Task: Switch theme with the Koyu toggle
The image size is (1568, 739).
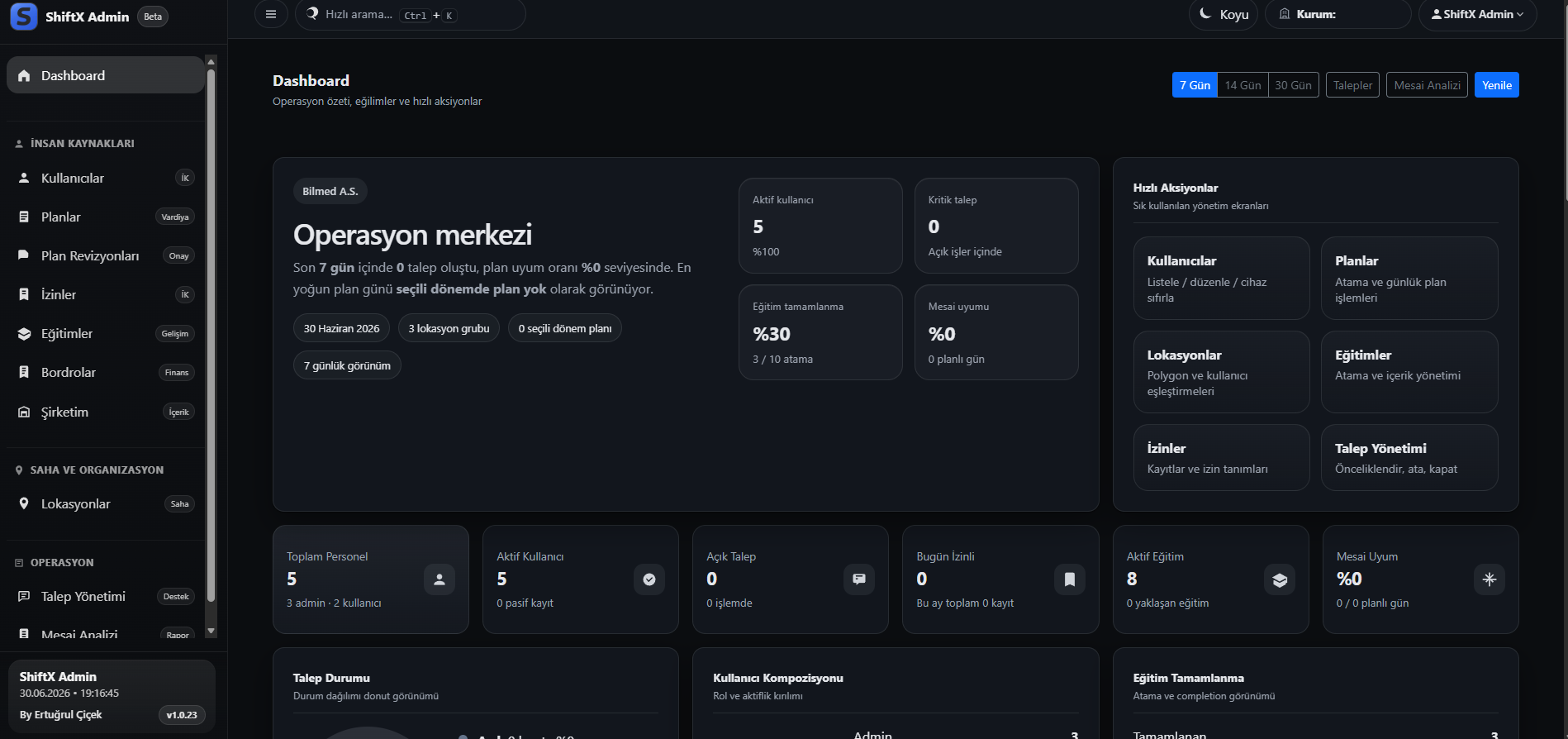Action: point(1224,14)
